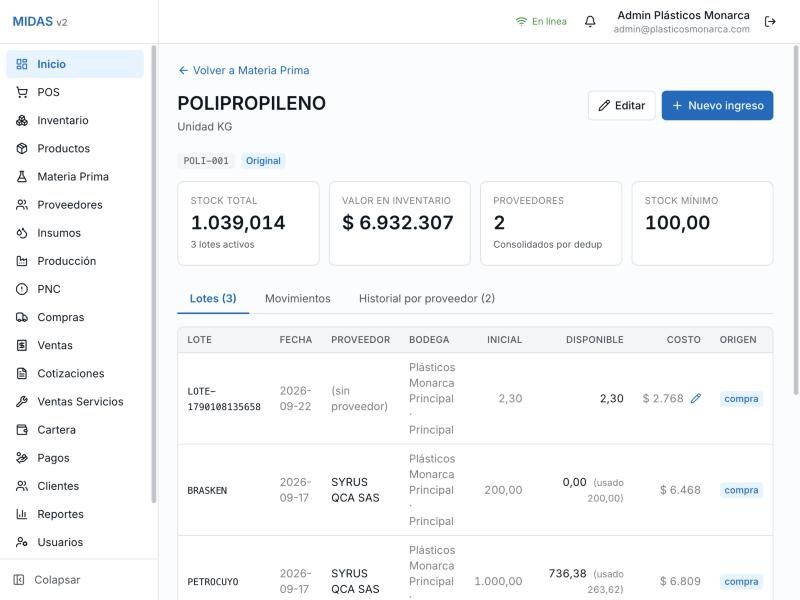Go to Compras menu label
This screenshot has width=800, height=600.
[61, 317]
